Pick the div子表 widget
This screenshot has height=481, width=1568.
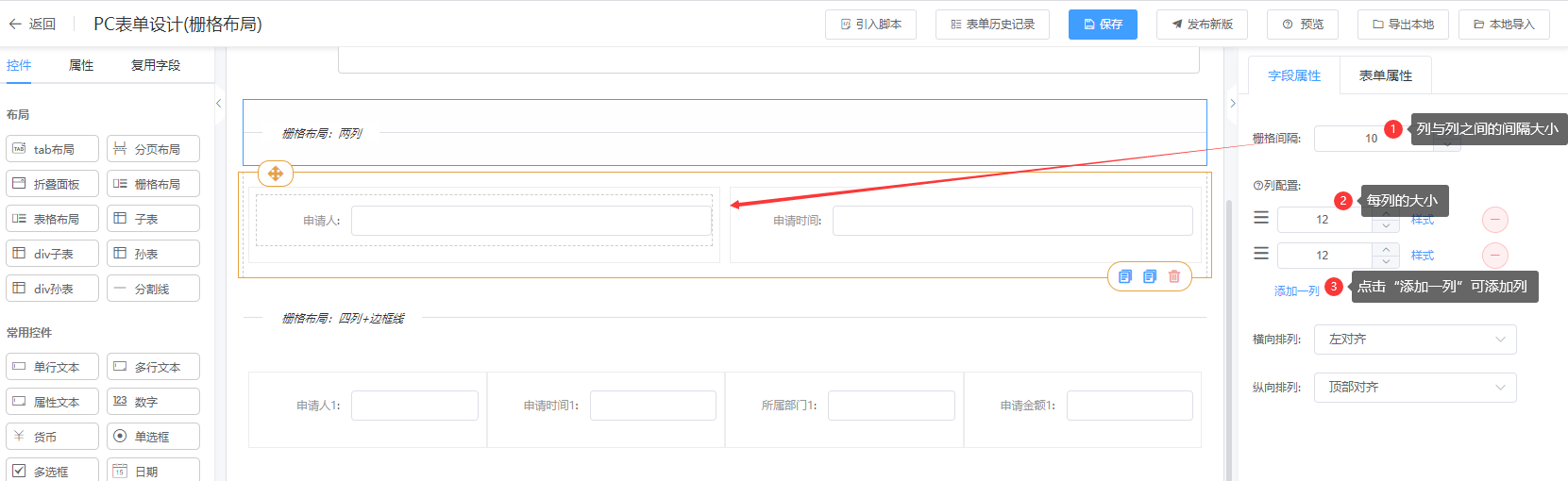pyautogui.click(x=52, y=254)
